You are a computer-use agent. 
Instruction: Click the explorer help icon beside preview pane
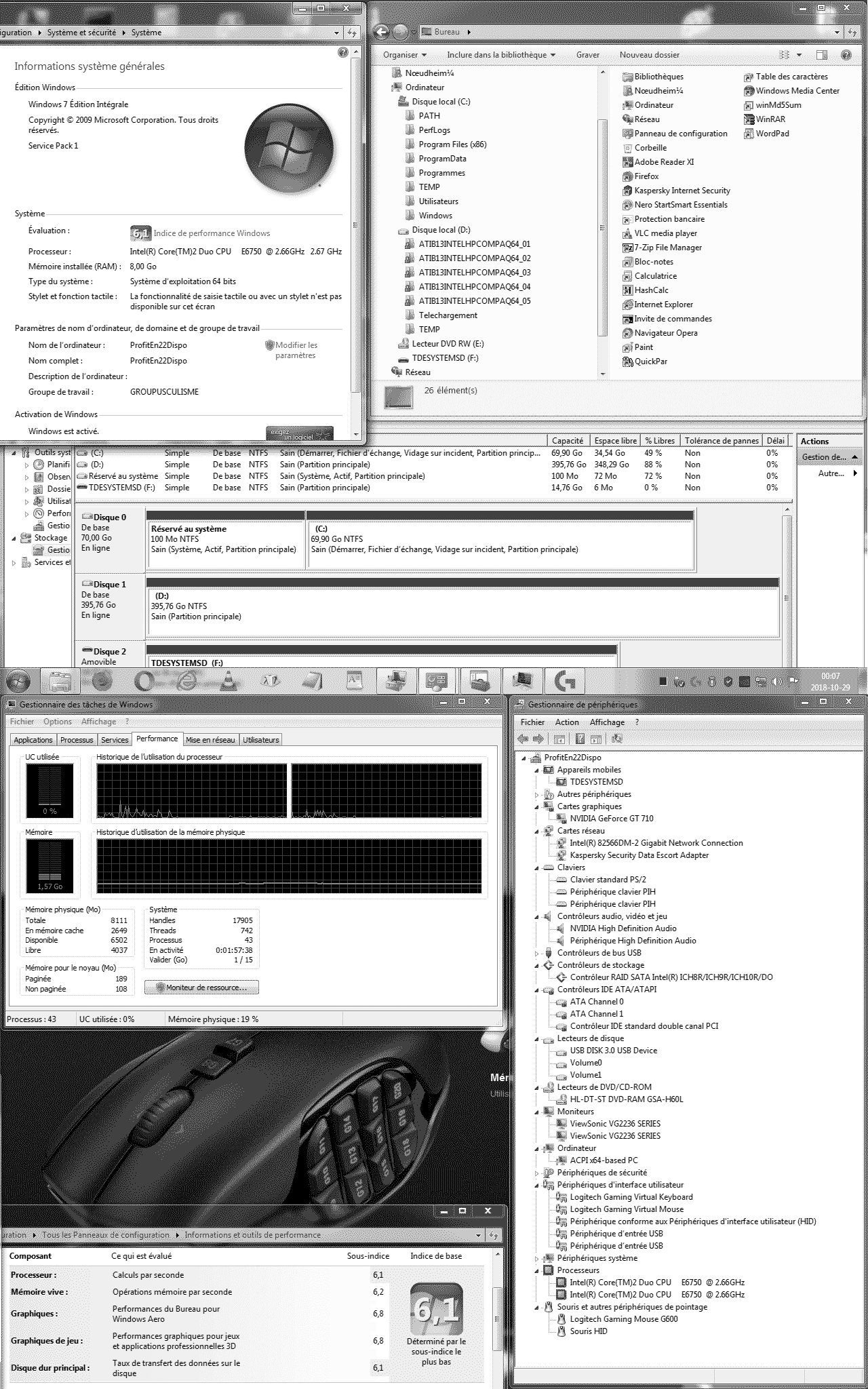click(846, 55)
